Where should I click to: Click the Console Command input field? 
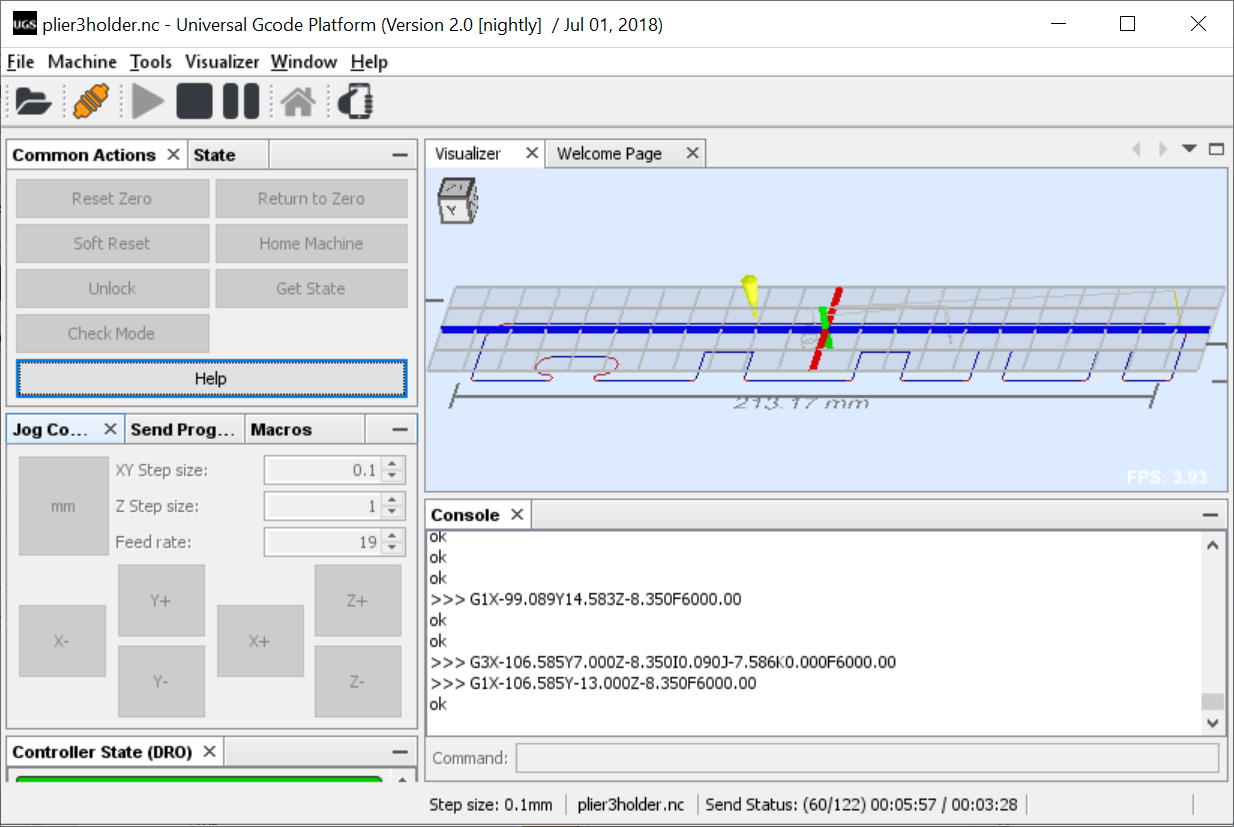867,758
